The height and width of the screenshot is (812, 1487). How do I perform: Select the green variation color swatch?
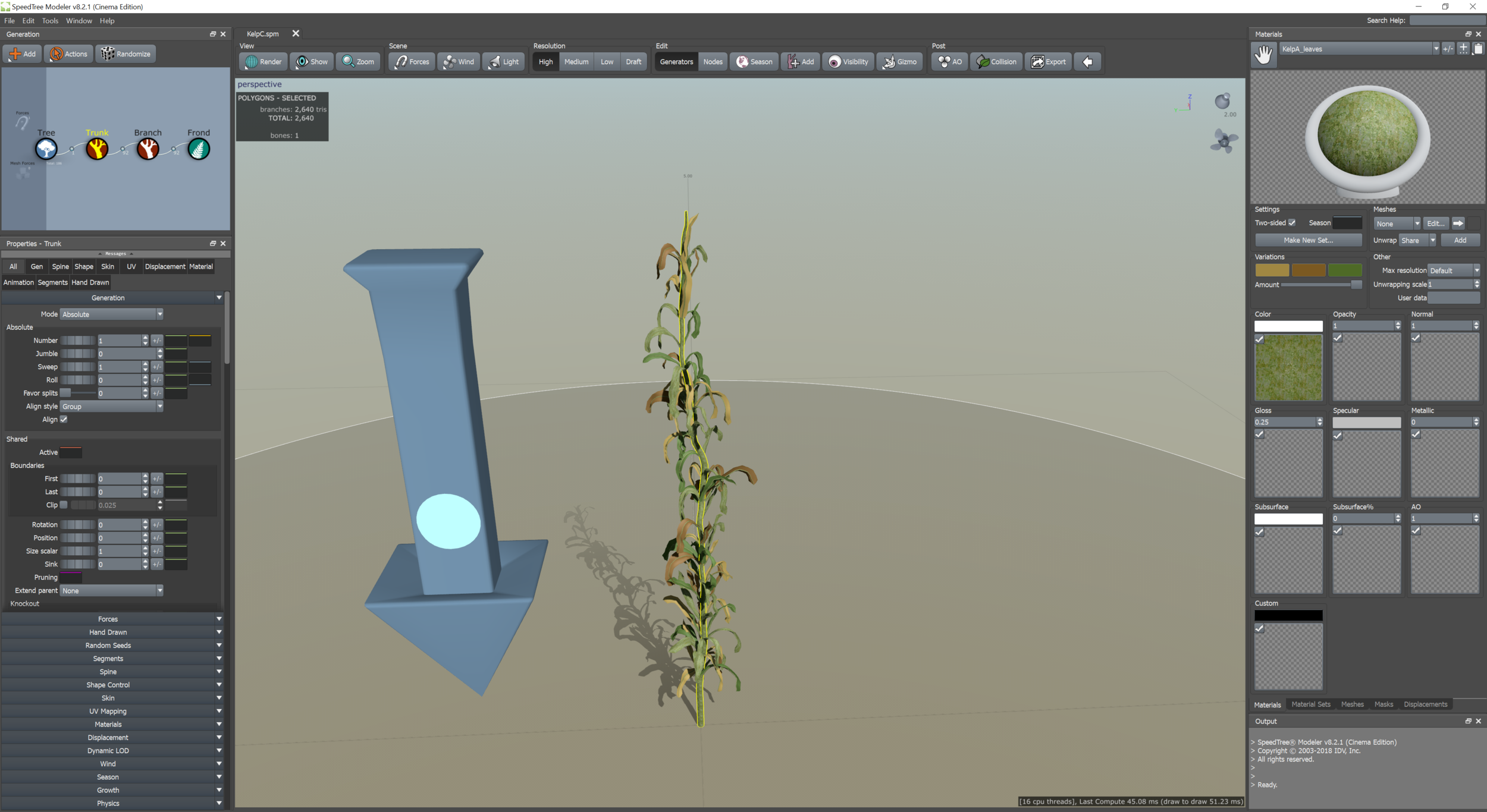1346,270
